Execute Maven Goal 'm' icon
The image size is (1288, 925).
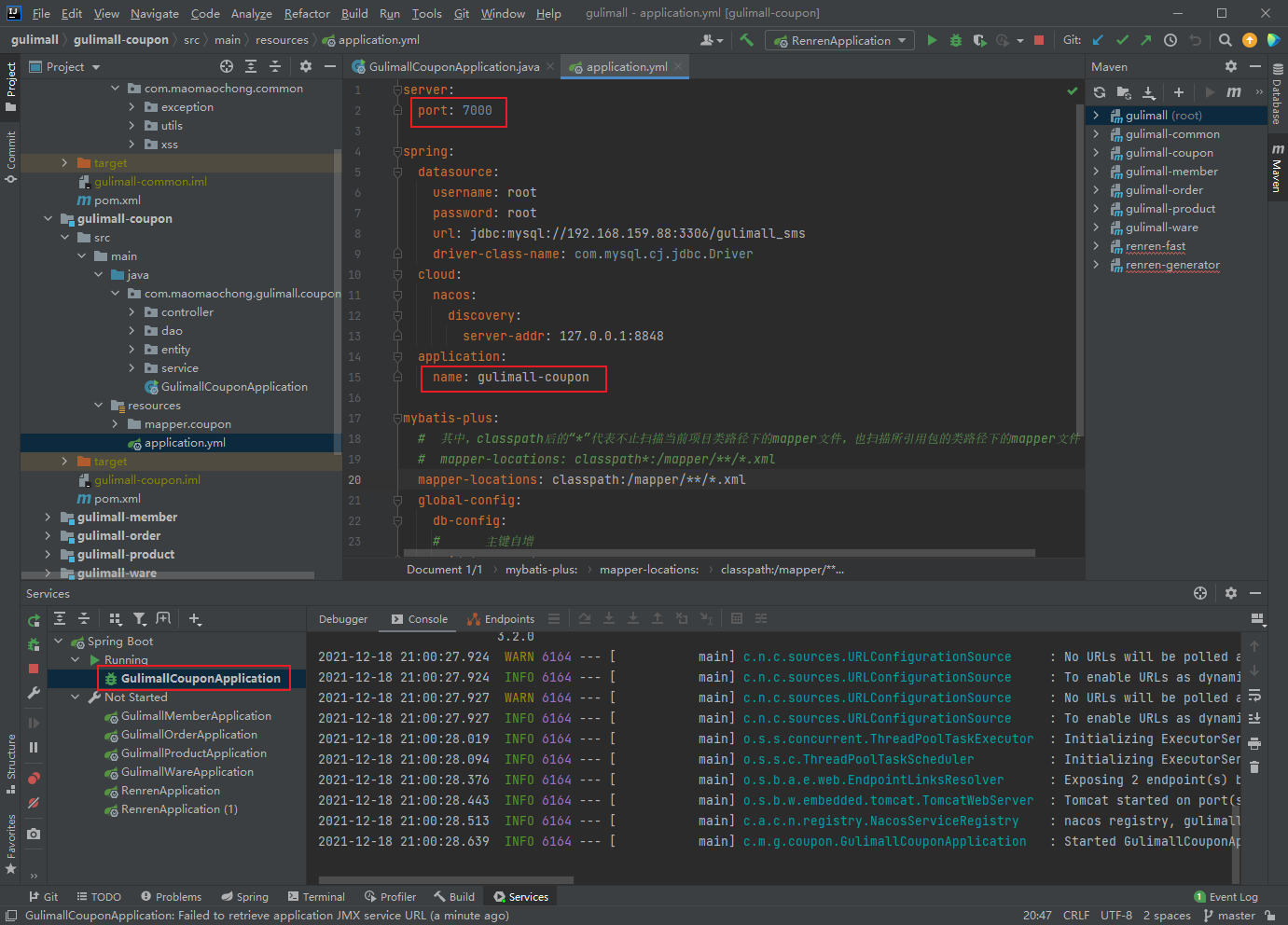[x=1234, y=92]
